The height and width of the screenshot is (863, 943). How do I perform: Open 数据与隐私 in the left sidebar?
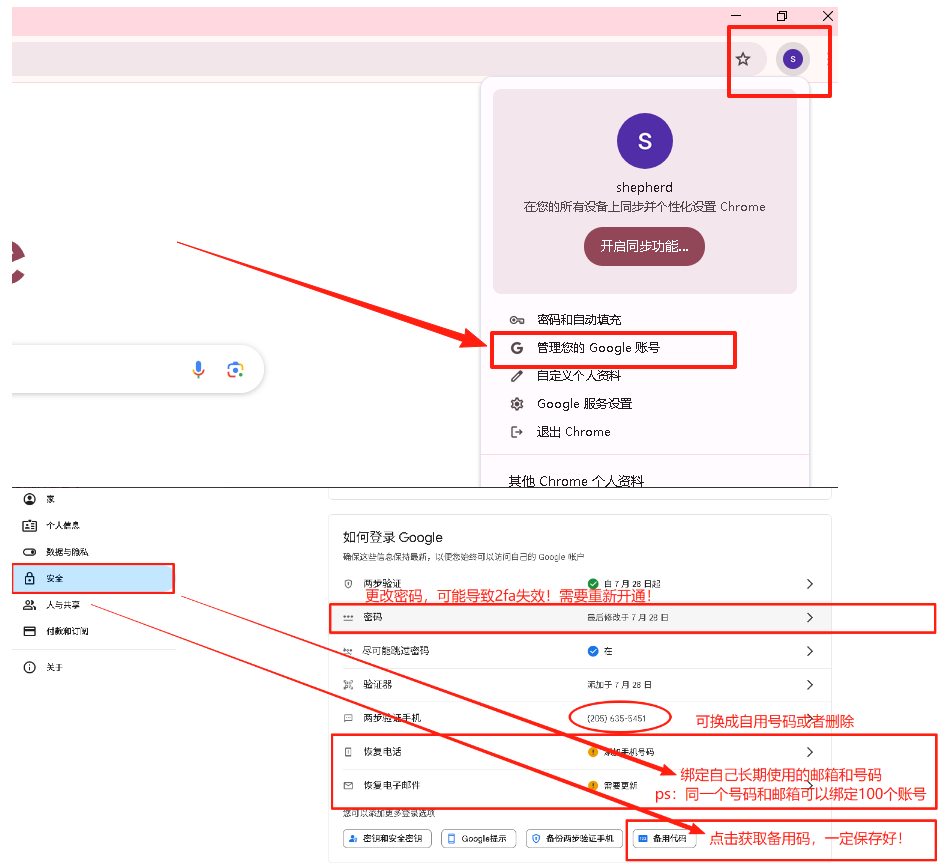[x=67, y=552]
